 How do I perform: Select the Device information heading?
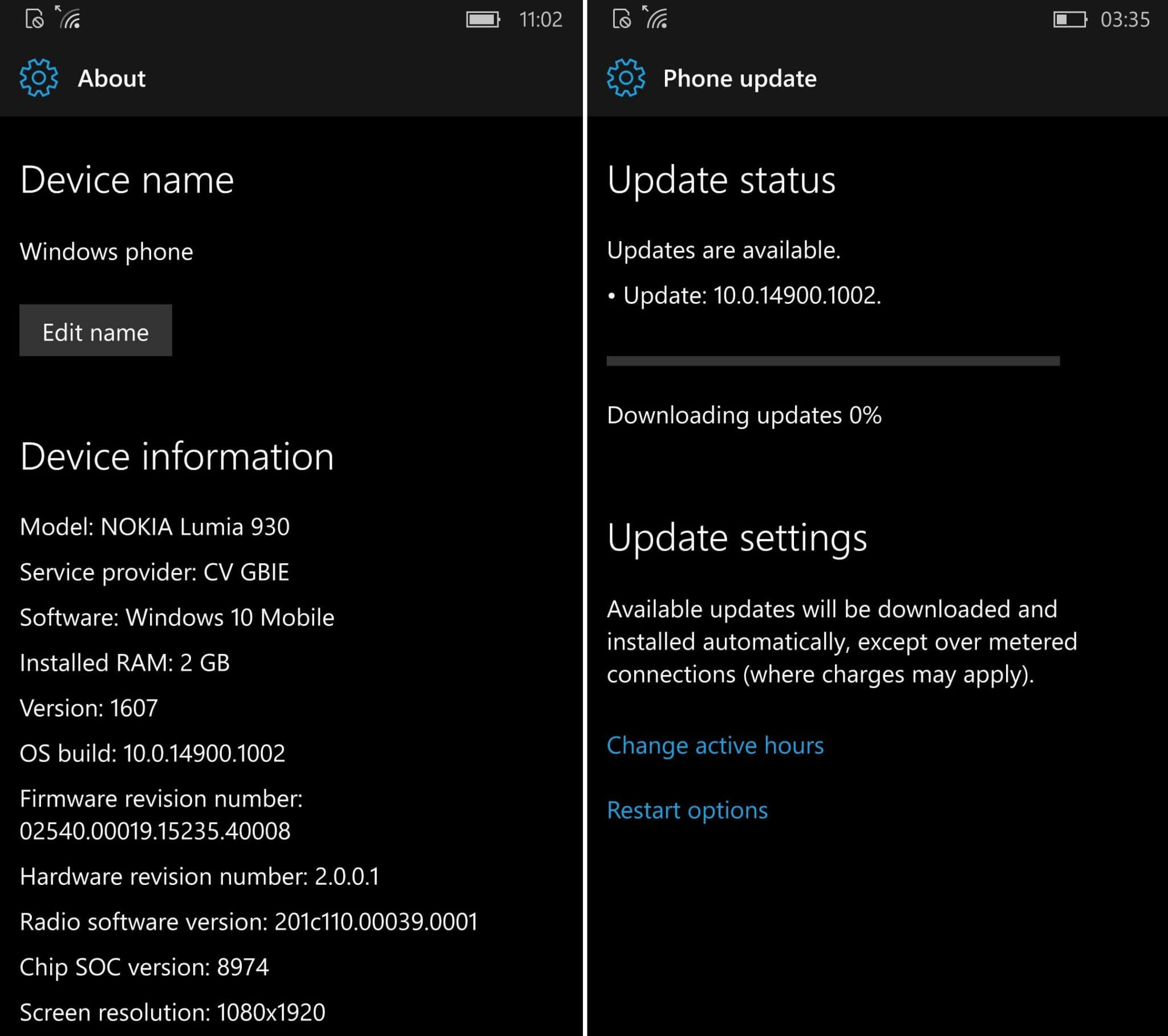point(177,457)
